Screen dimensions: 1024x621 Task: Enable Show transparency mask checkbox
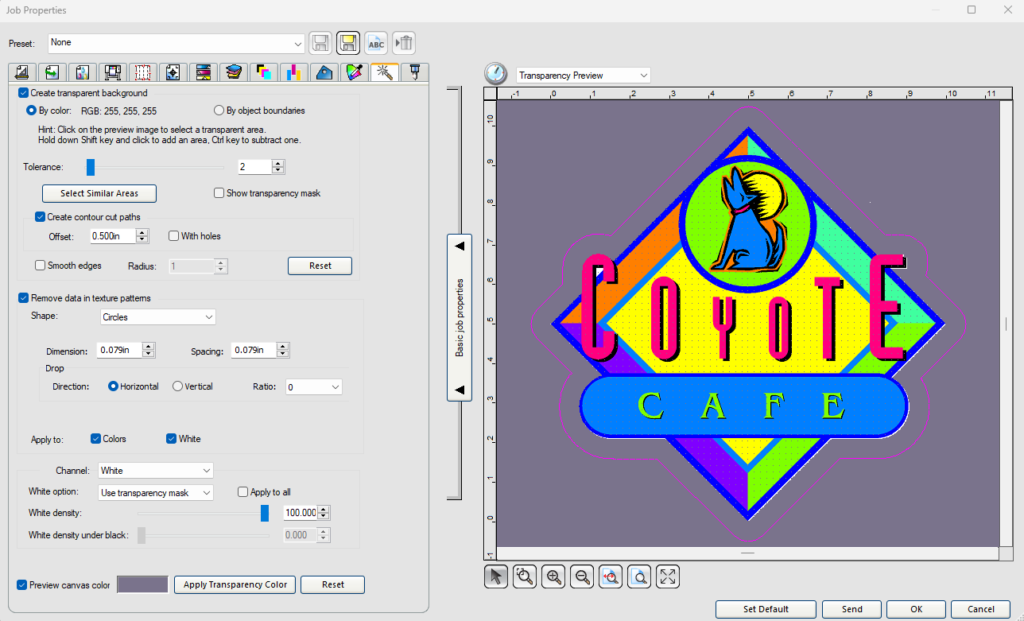[x=219, y=193]
